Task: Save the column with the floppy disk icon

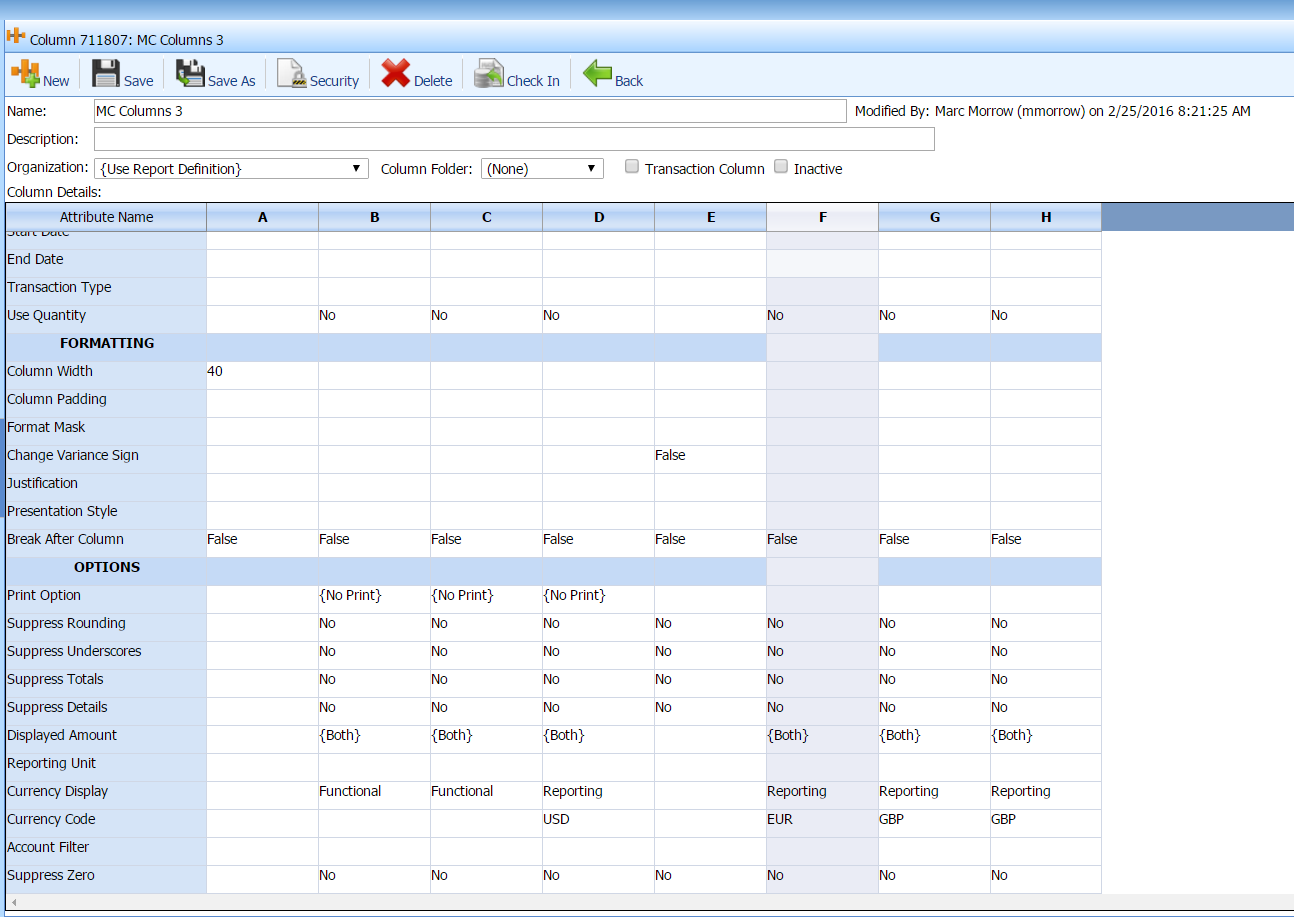Action: [106, 74]
